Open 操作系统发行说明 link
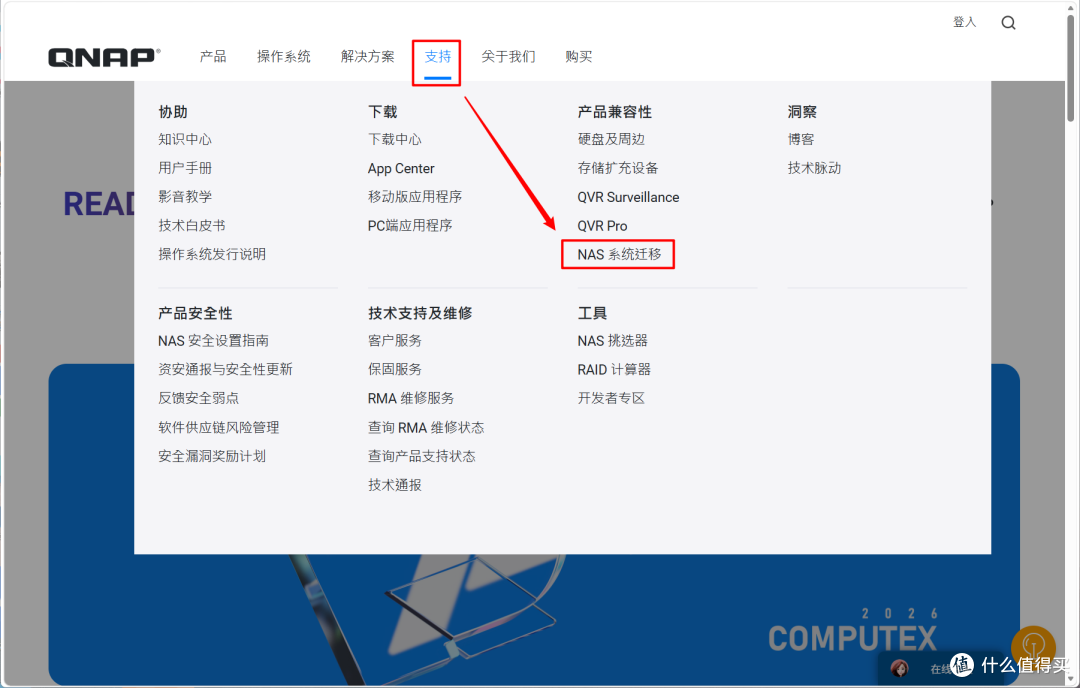Screen dimensions: 1080x688 pyautogui.click(x=212, y=254)
